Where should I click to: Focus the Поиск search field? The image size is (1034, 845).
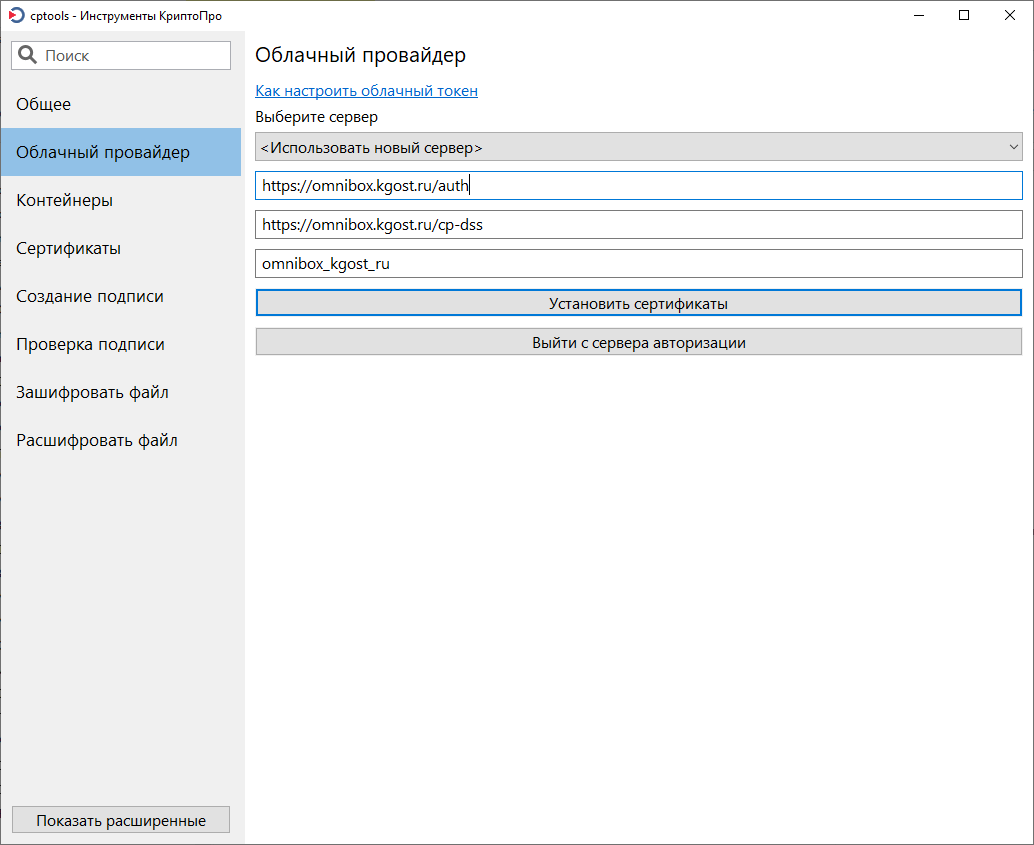click(x=134, y=56)
